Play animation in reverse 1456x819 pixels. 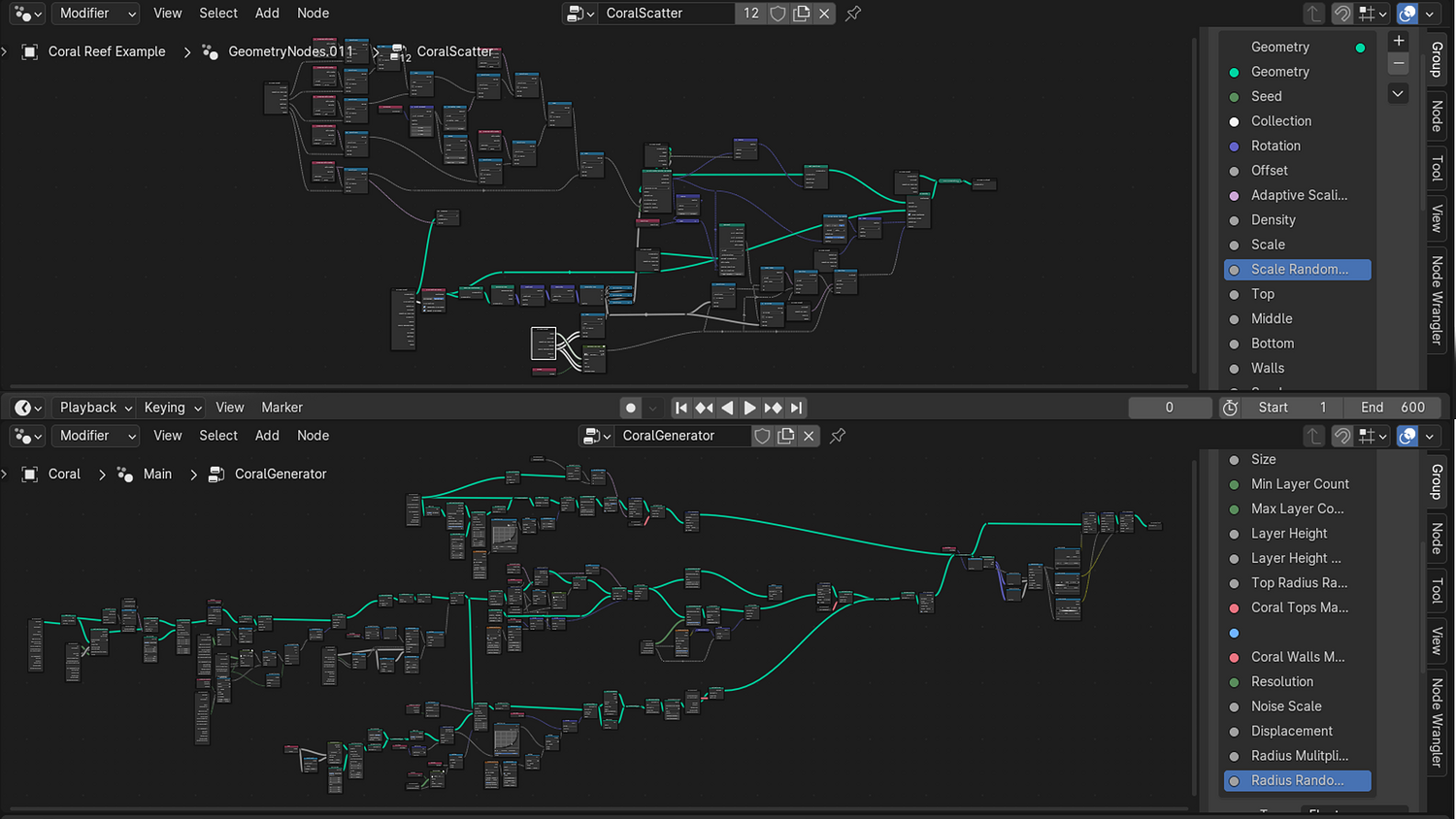coord(727,408)
